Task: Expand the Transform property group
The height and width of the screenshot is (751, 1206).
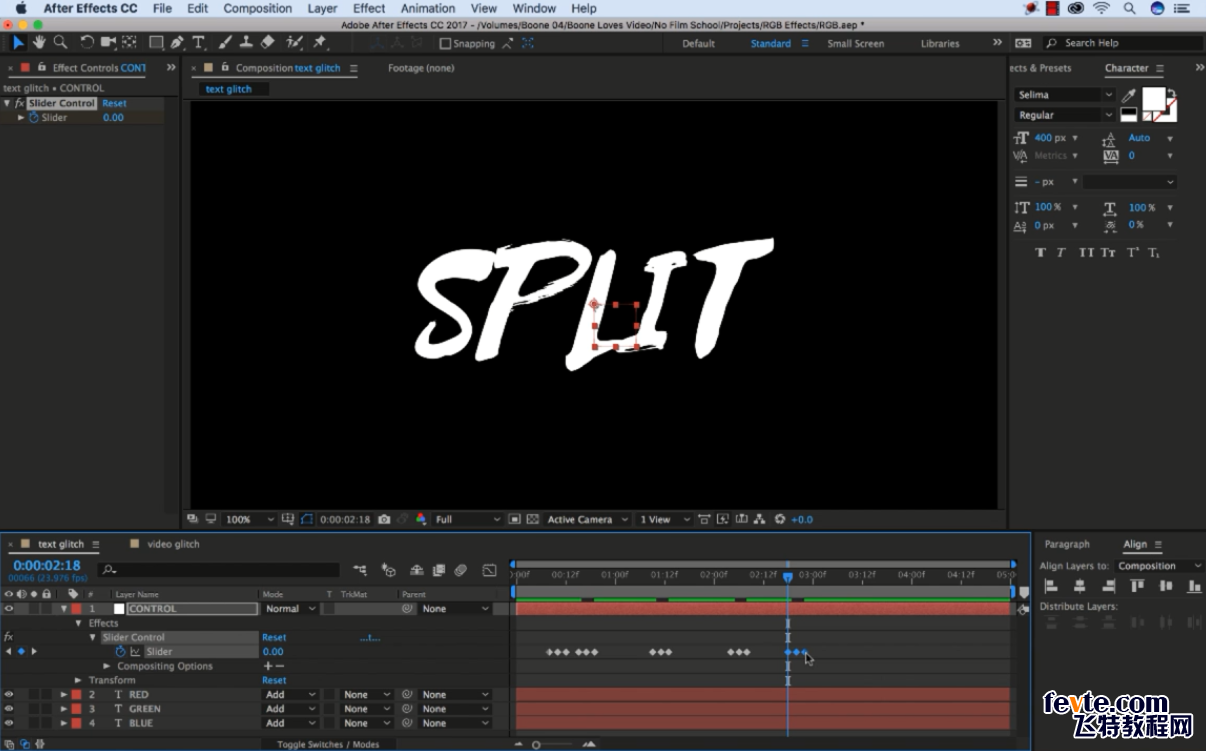Action: pyautogui.click(x=78, y=680)
